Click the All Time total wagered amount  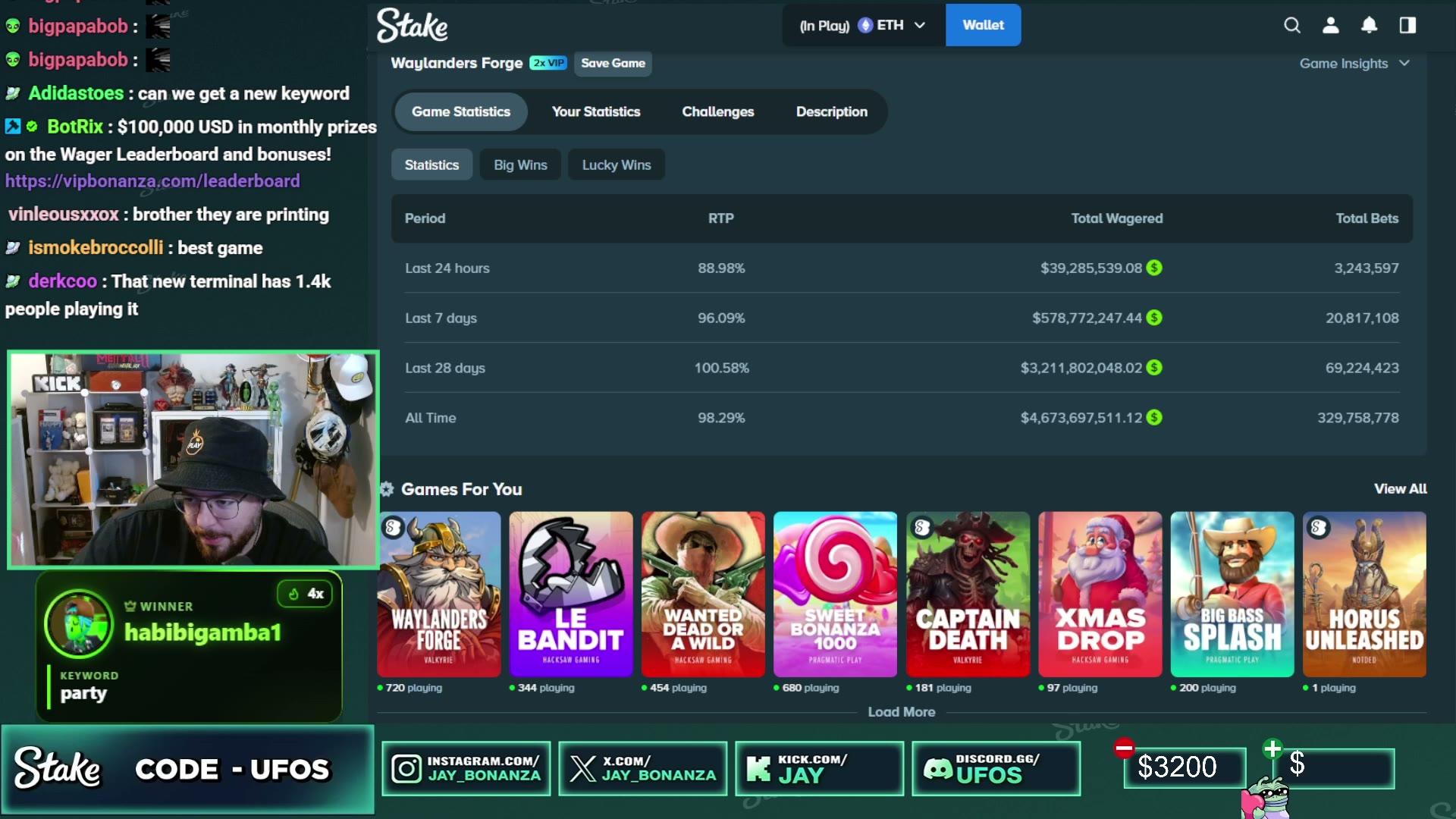1081,418
